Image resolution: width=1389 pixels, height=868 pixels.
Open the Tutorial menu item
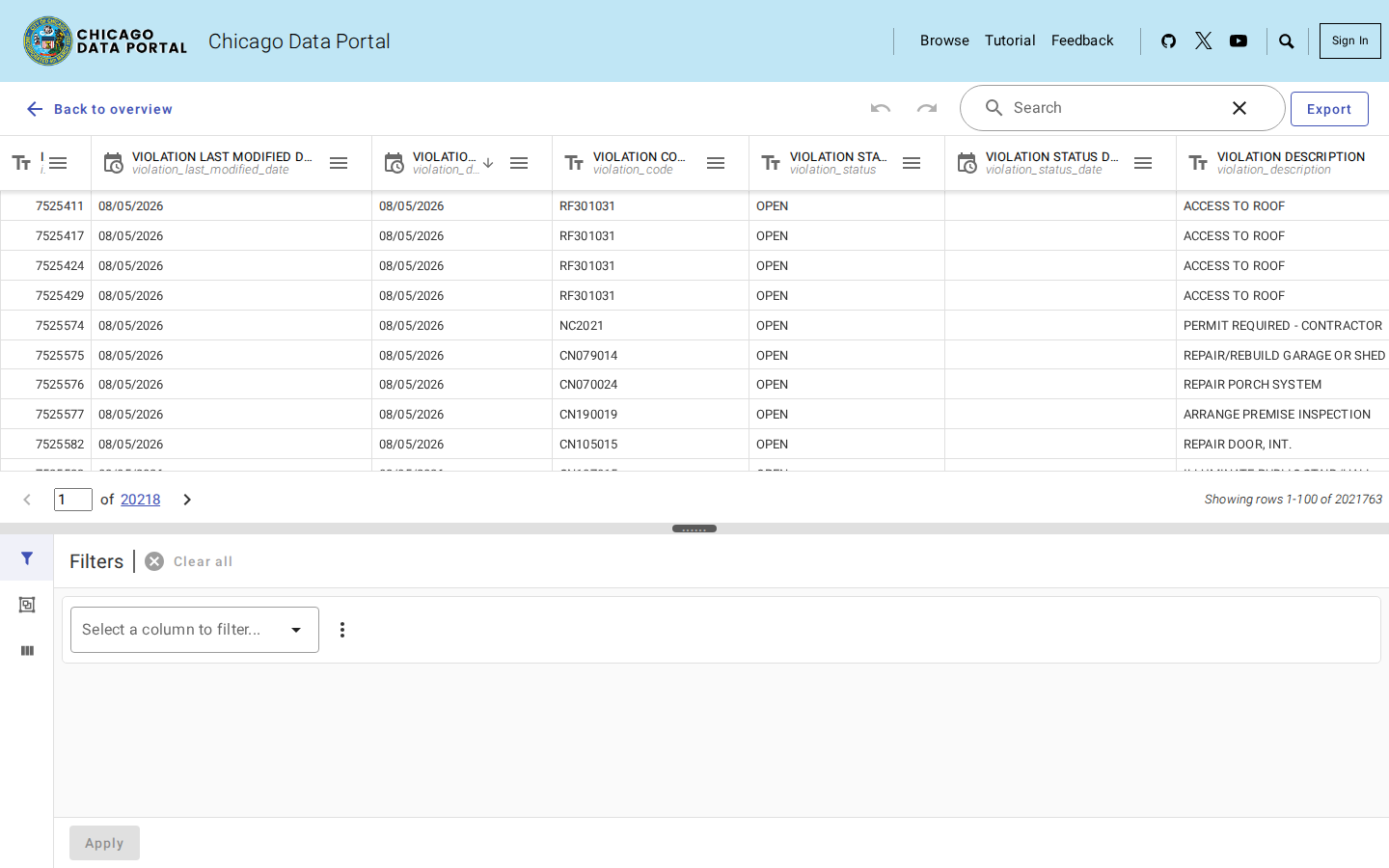click(1010, 41)
